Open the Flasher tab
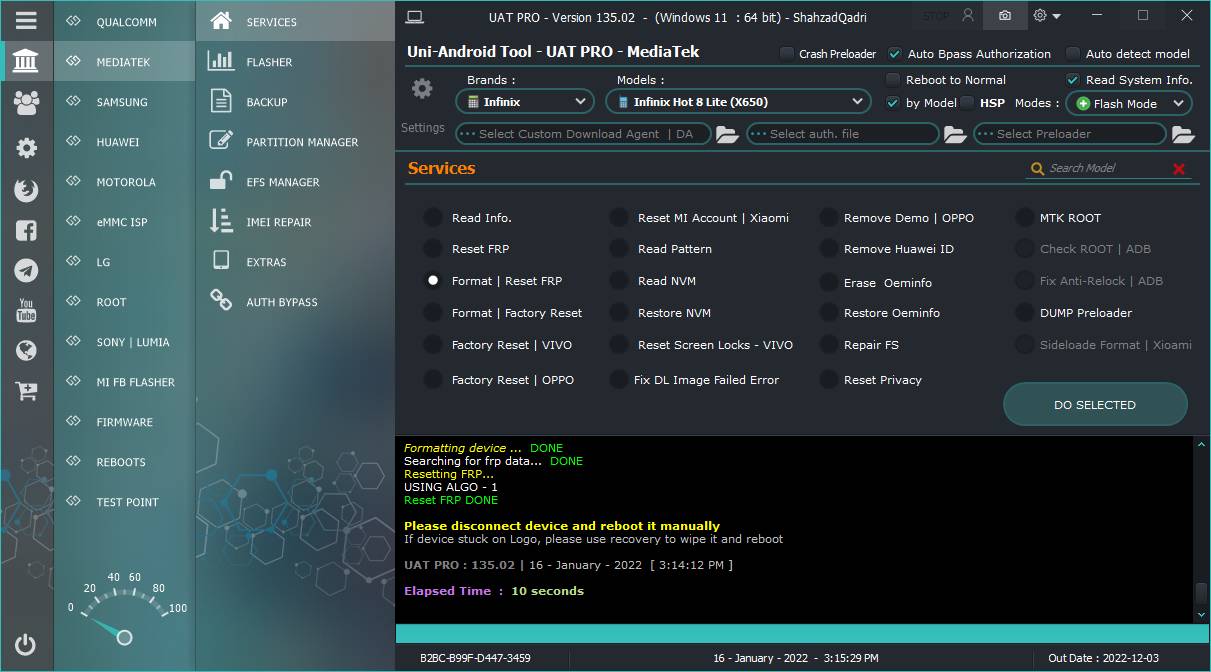Image resolution: width=1211 pixels, height=672 pixels. [x=295, y=62]
